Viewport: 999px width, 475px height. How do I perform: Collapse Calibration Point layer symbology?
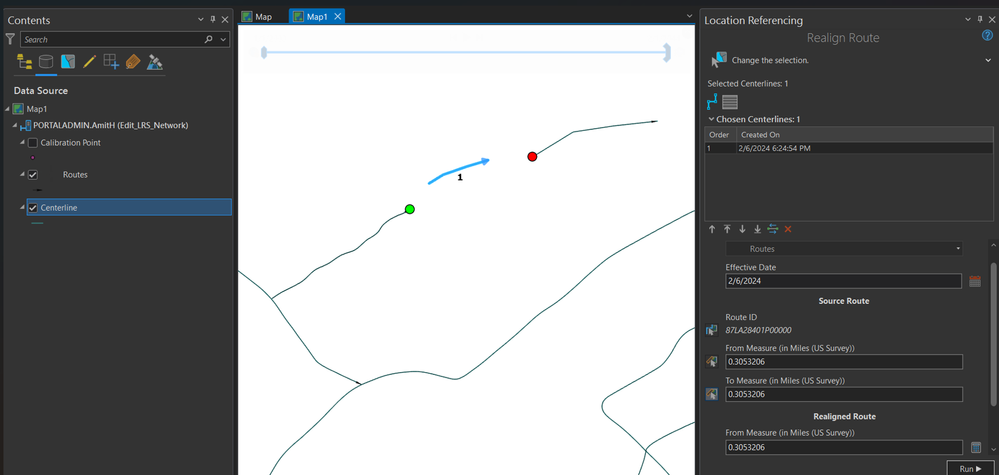pyautogui.click(x=22, y=143)
